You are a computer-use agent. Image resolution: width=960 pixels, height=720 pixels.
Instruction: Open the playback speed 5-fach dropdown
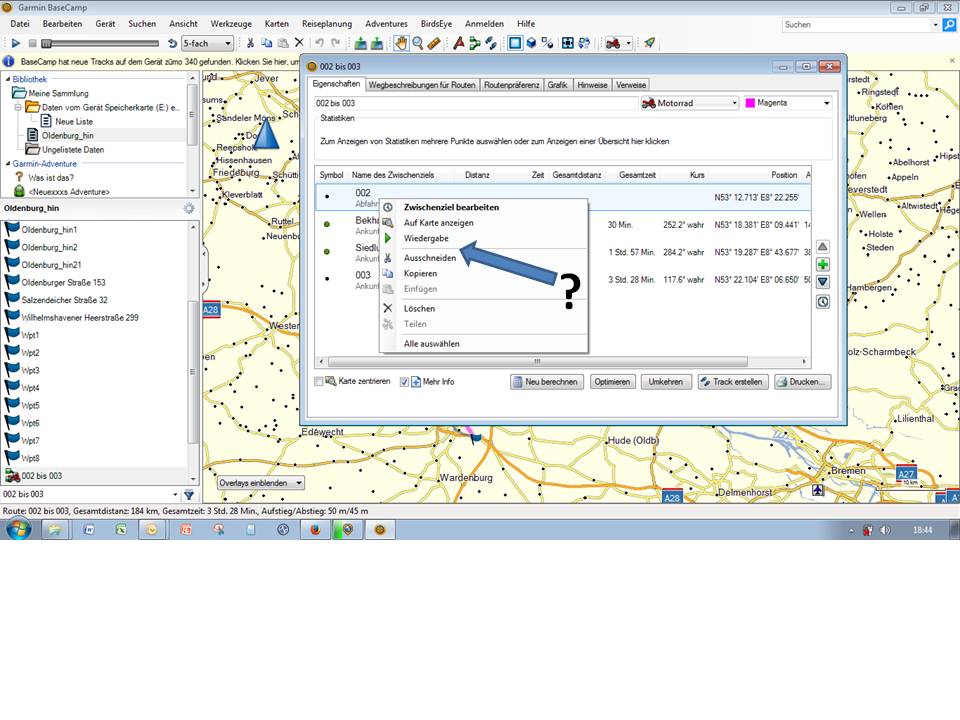coord(207,43)
